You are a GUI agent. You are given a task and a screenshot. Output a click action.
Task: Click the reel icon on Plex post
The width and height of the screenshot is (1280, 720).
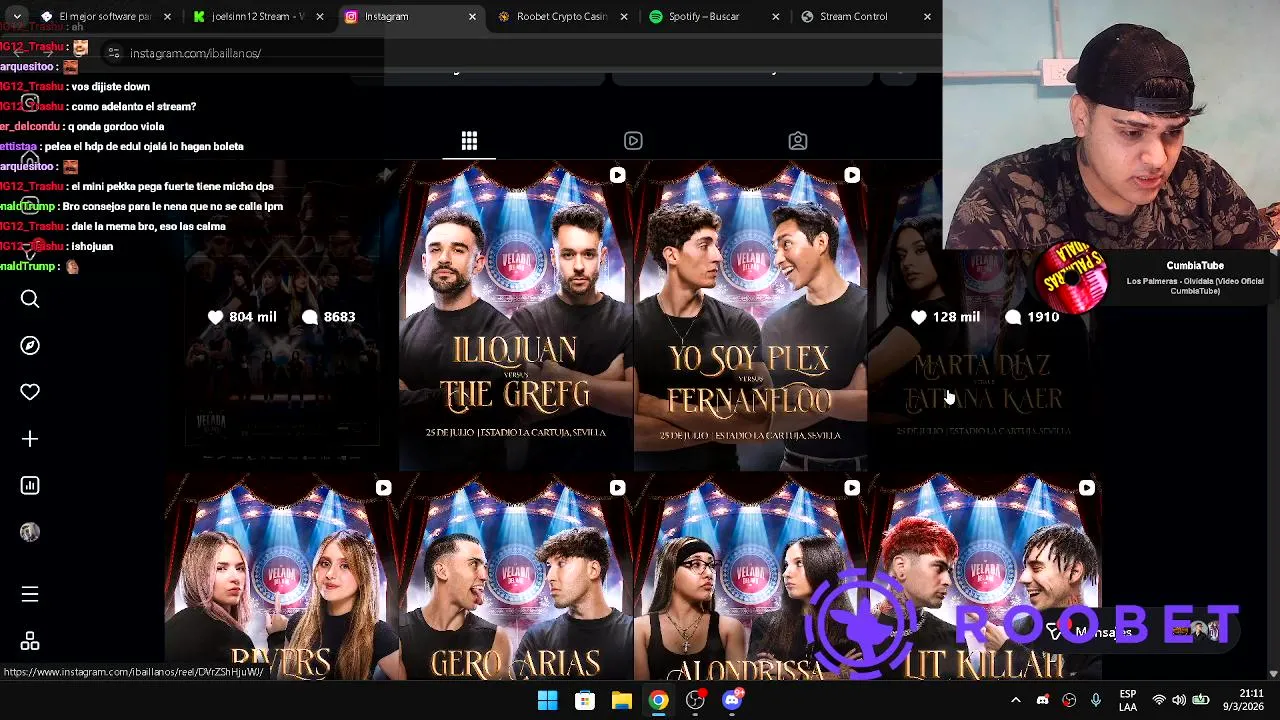point(852,175)
